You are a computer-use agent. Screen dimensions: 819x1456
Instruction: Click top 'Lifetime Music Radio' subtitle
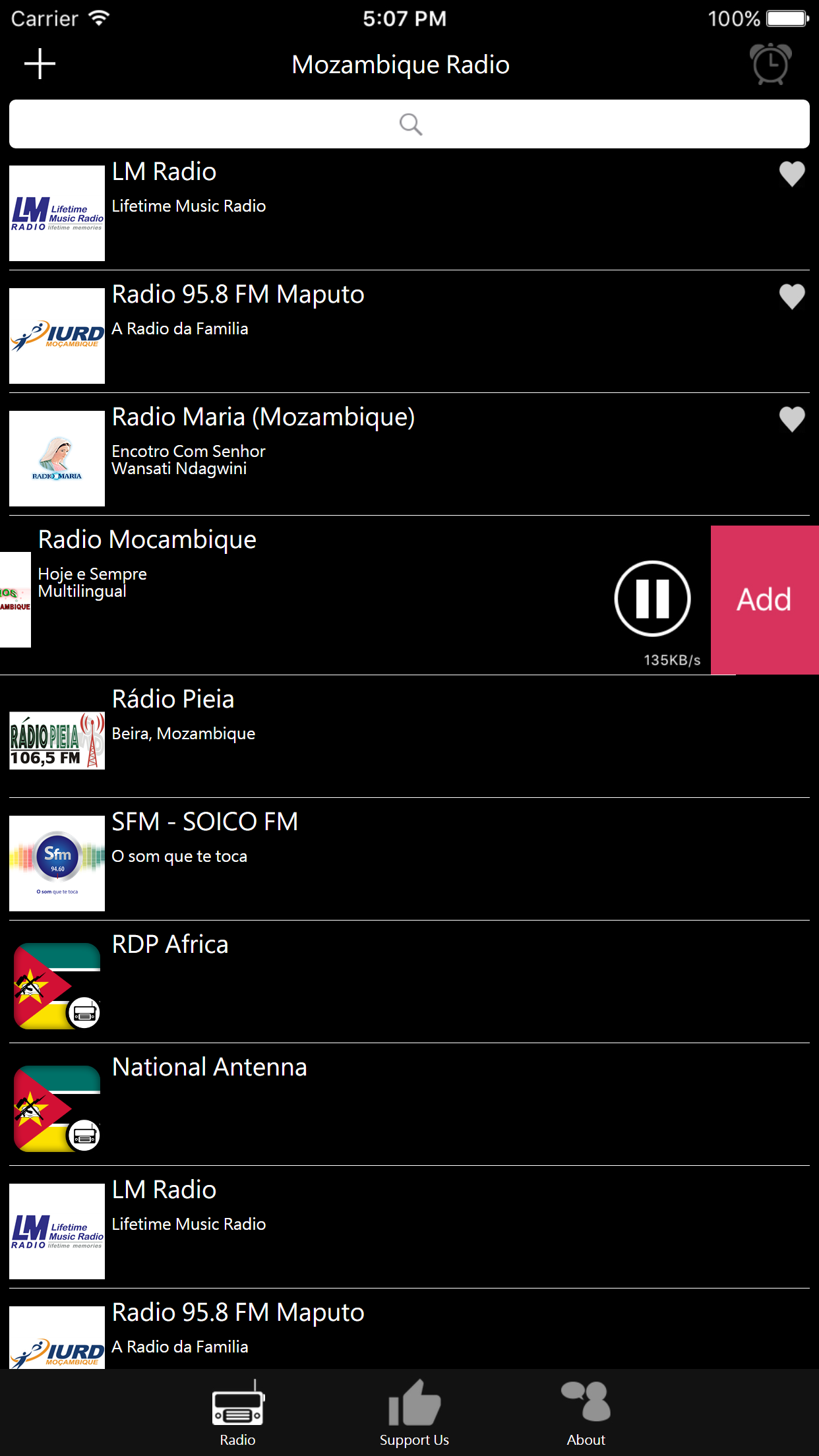[189, 206]
